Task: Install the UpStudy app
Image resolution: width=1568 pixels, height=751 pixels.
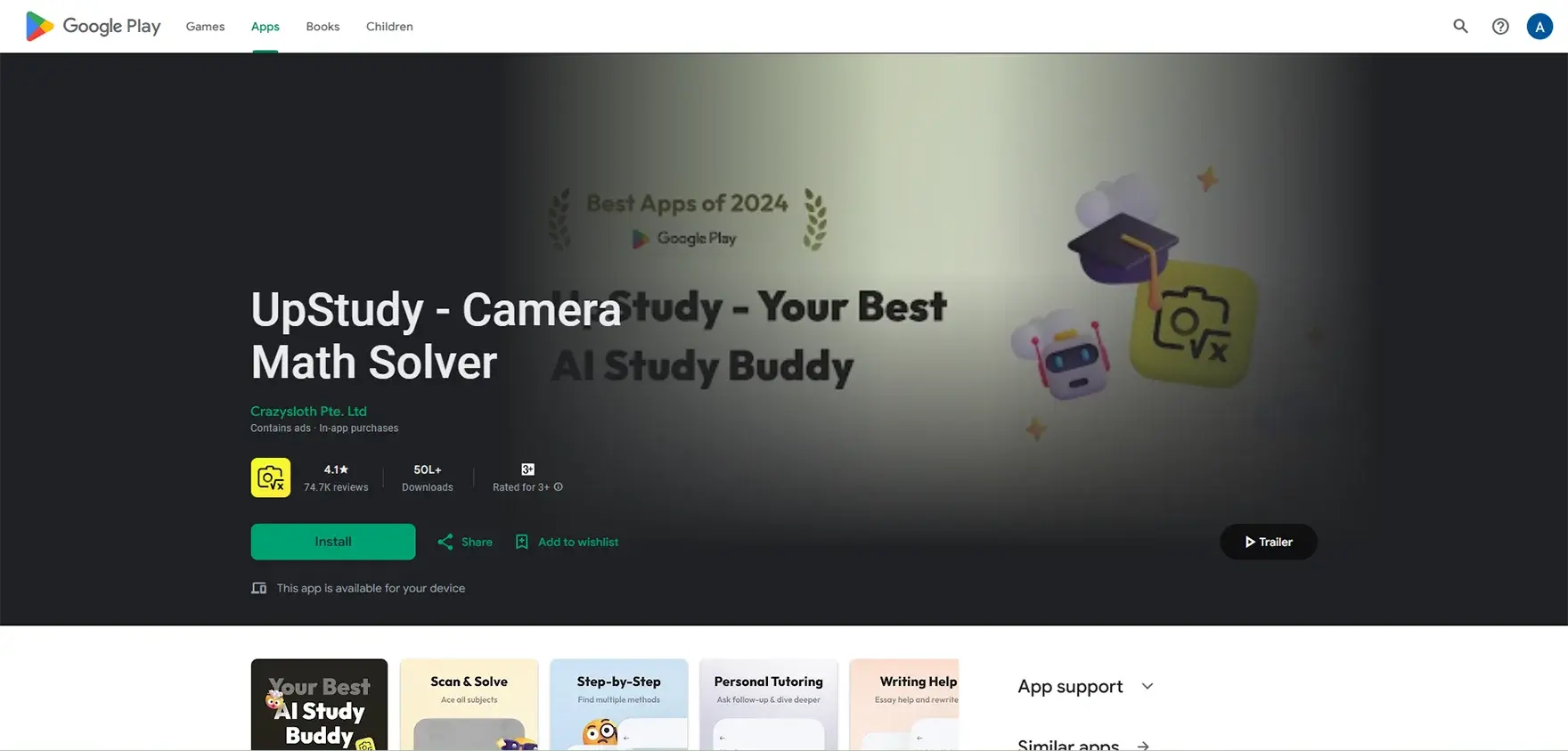Action: [x=333, y=542]
